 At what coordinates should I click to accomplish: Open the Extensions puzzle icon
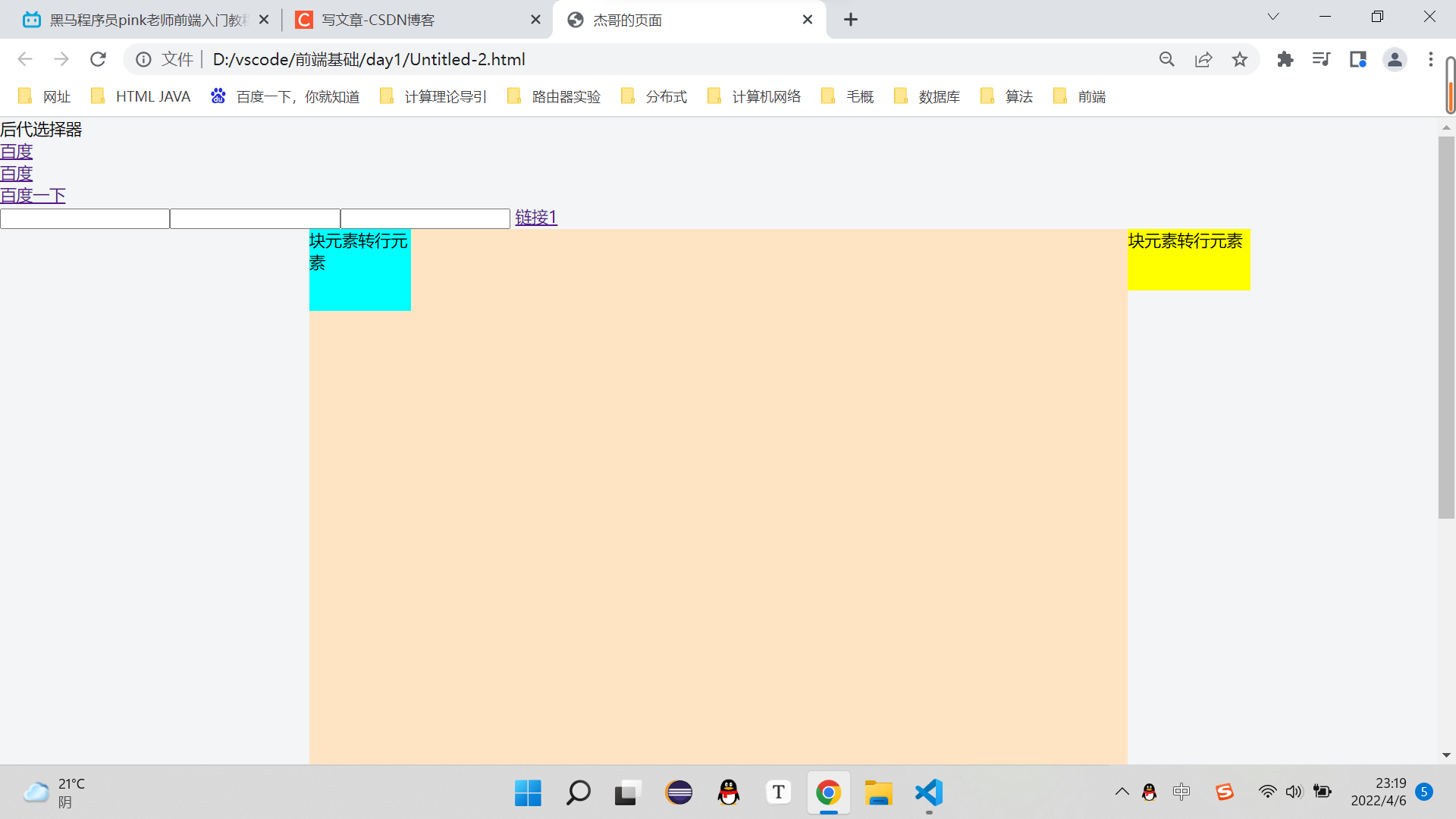pyautogui.click(x=1285, y=59)
